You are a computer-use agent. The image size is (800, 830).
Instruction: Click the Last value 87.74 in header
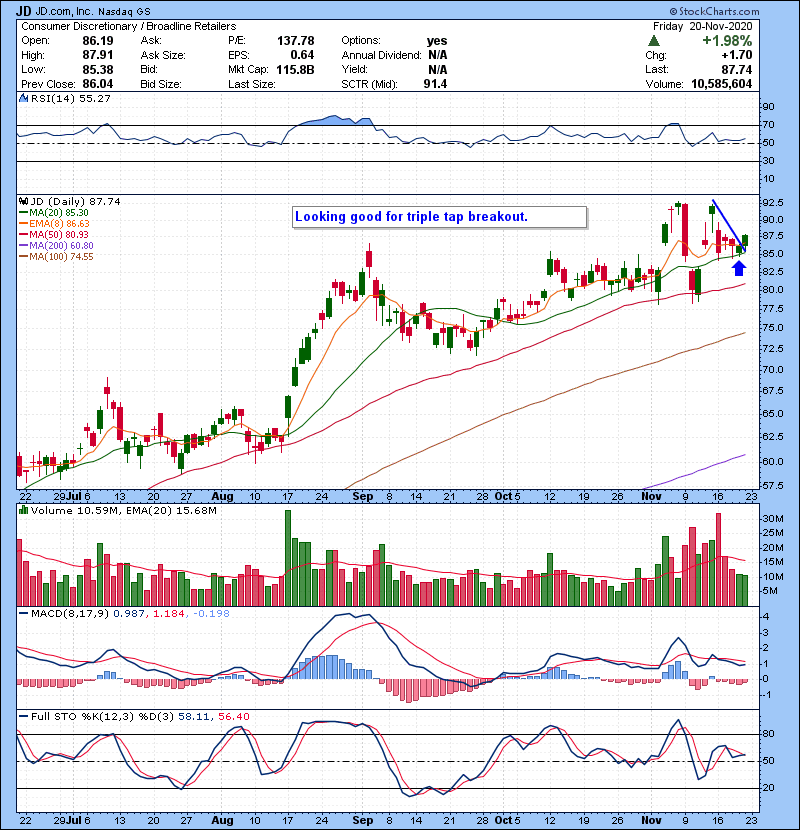click(737, 69)
